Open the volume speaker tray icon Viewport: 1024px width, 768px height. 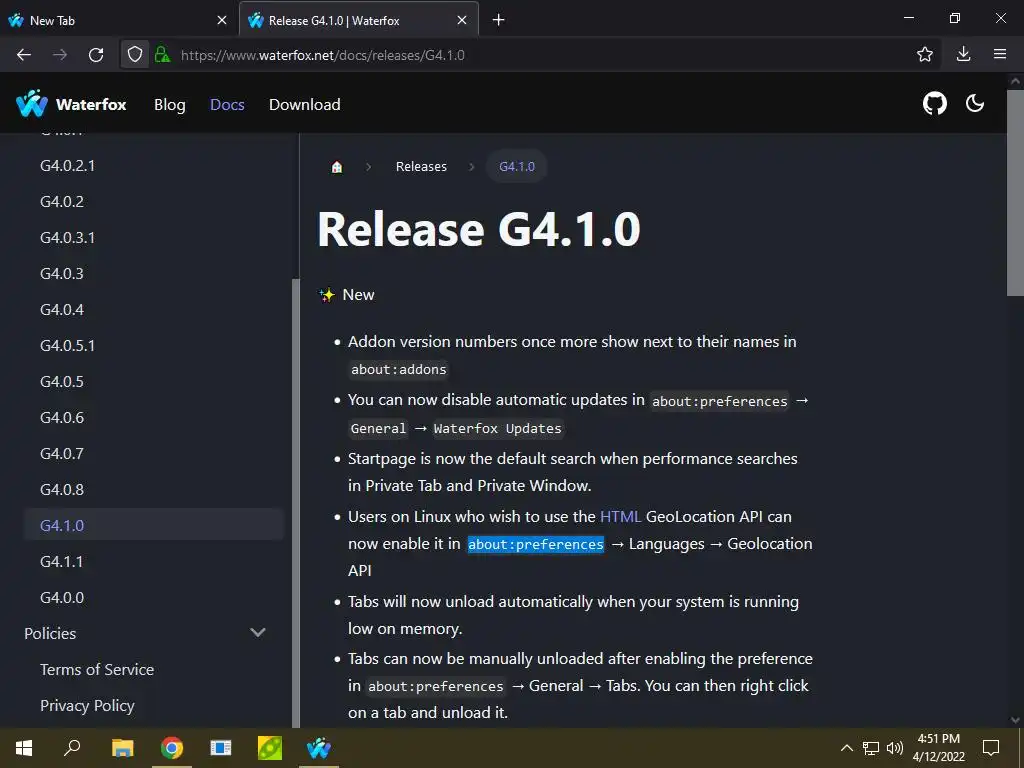tap(895, 748)
